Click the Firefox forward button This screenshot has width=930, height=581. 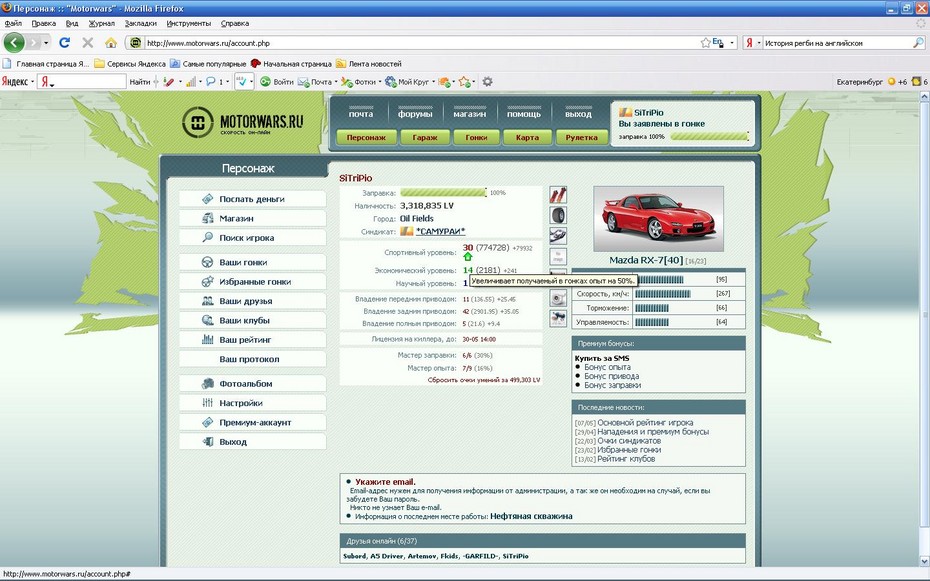point(33,43)
